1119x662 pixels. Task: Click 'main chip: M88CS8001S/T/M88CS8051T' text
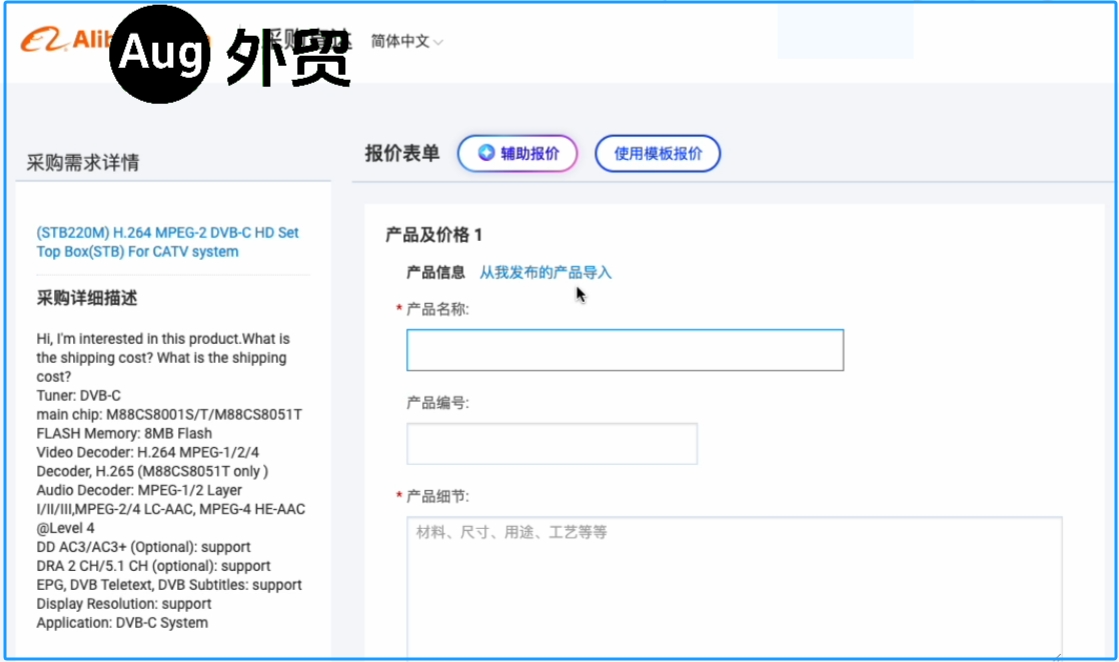click(169, 414)
